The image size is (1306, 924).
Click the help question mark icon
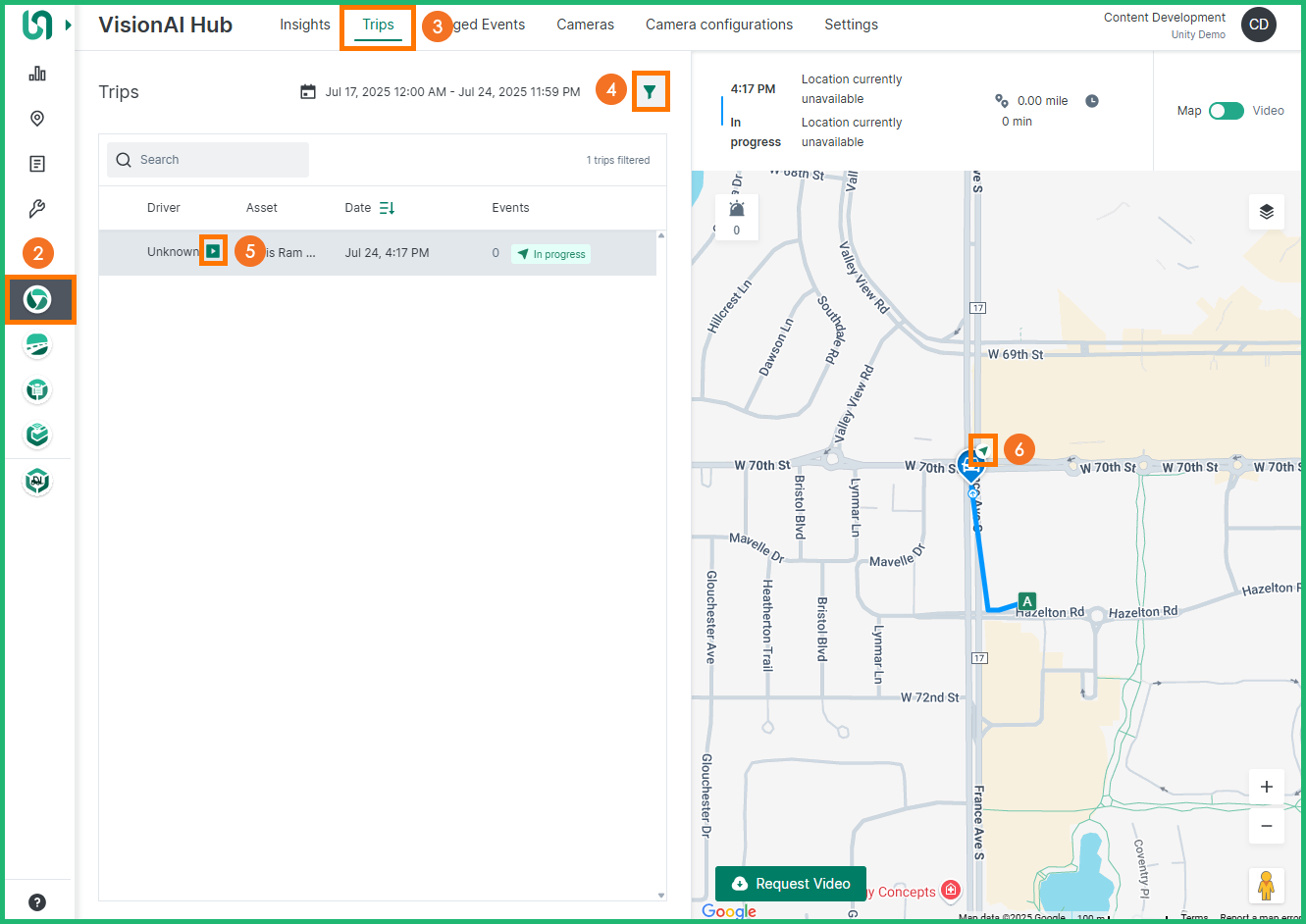coord(37,902)
